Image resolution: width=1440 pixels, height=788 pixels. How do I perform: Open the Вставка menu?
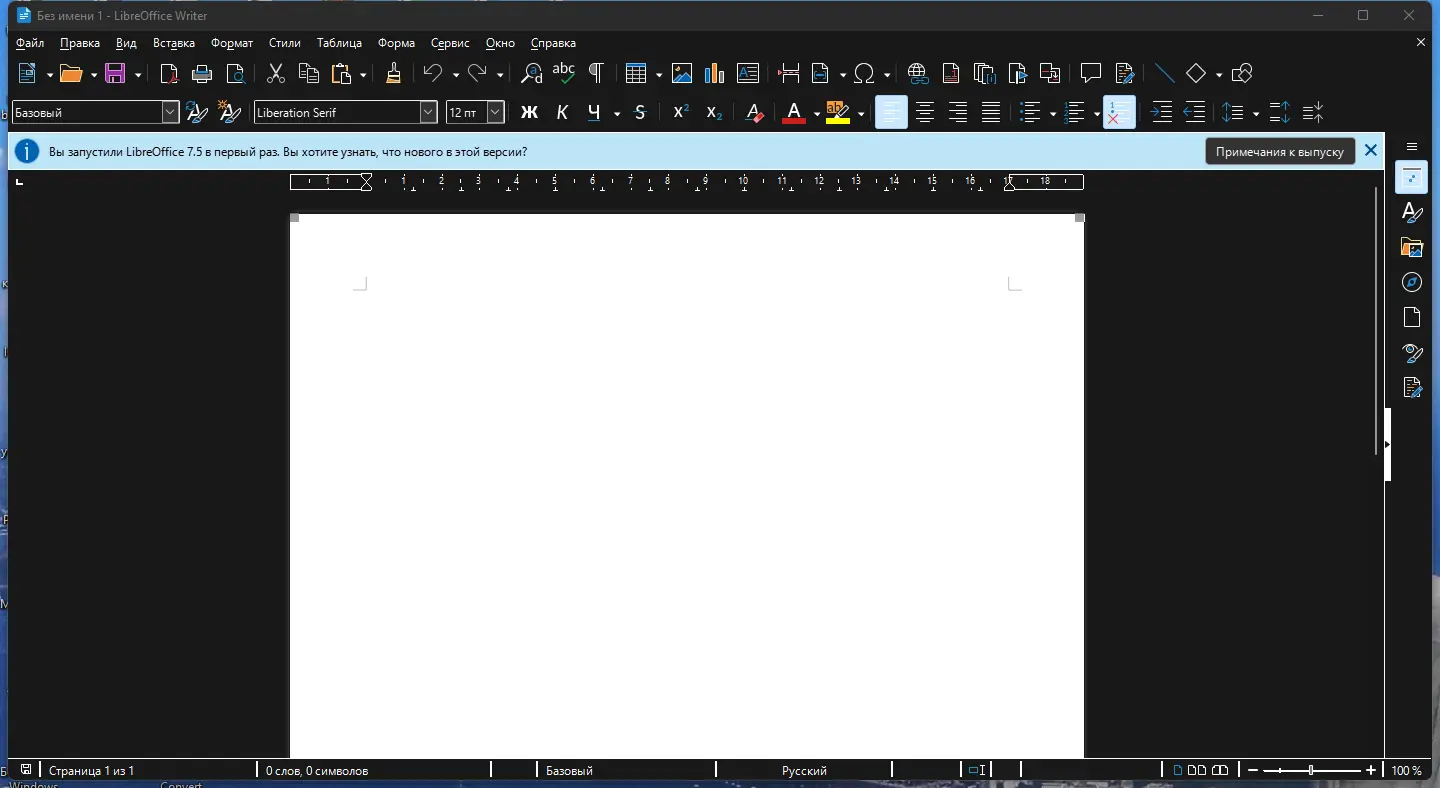click(x=174, y=43)
